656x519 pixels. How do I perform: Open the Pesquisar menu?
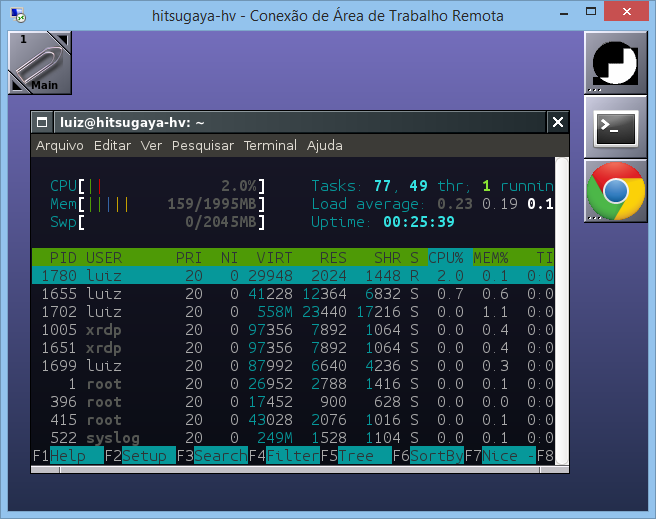[x=203, y=146]
